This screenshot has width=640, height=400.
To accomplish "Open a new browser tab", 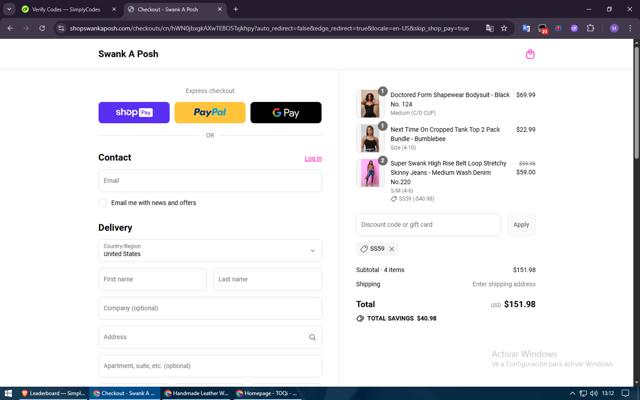I will tap(236, 9).
